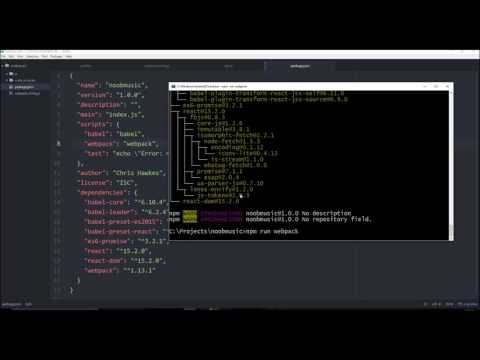
Task: Click the webpack.config.js file icon in tree
Action: (x=11, y=93)
